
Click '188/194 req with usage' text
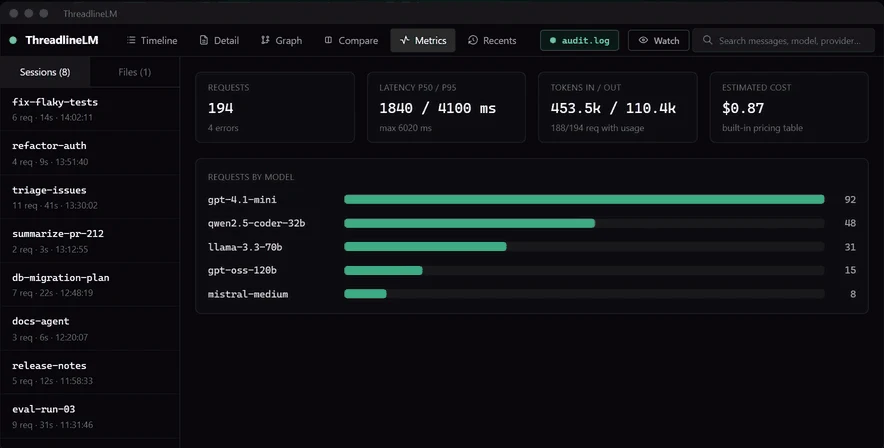(598, 128)
